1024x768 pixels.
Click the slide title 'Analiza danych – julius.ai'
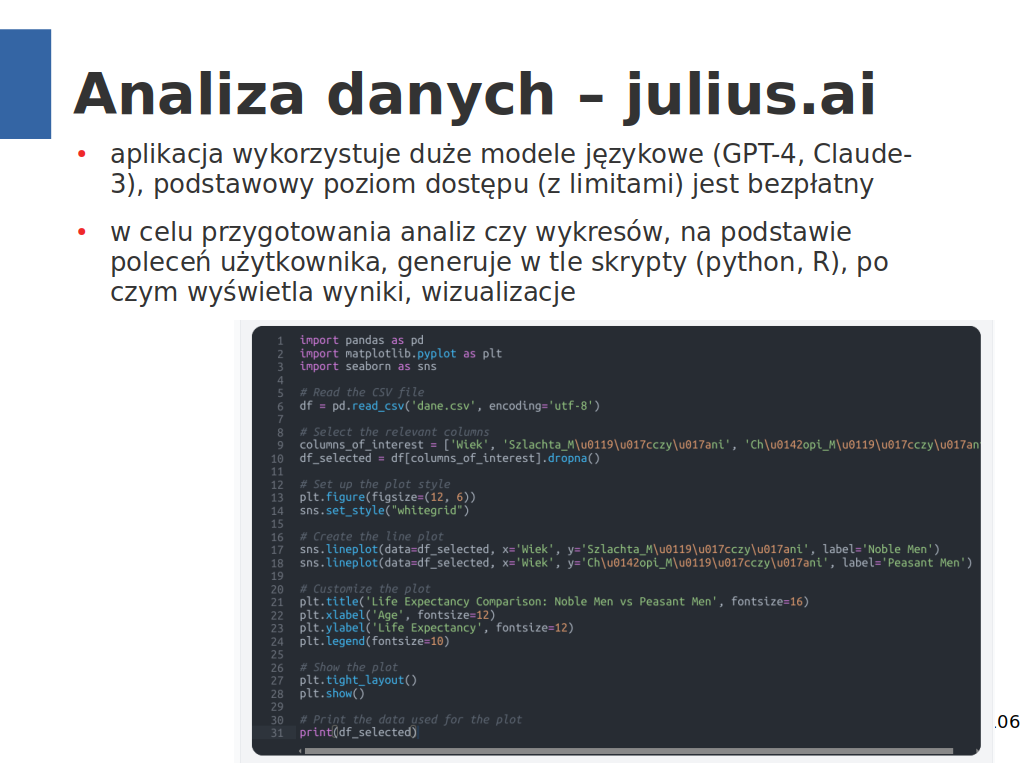(475, 94)
